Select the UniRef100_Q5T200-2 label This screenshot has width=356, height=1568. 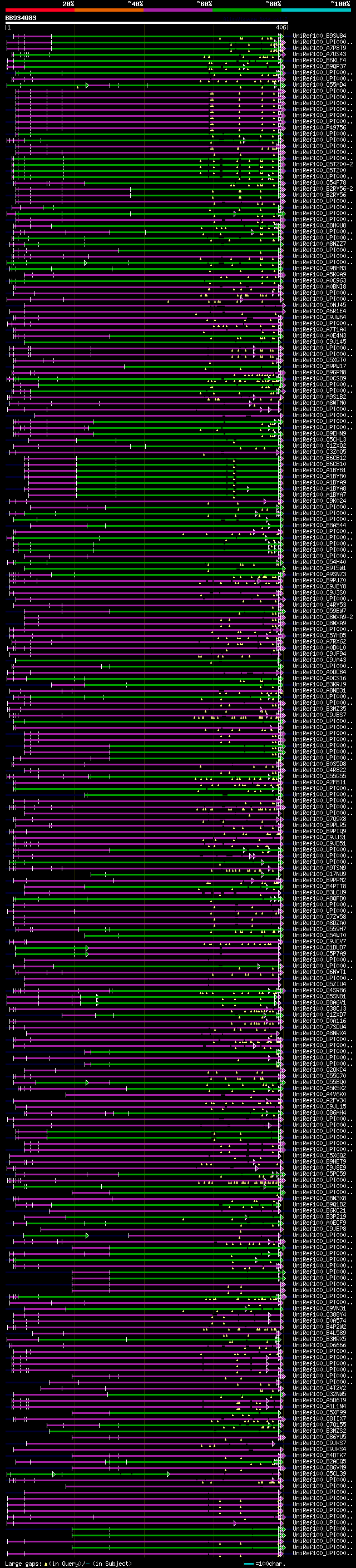click(x=323, y=164)
